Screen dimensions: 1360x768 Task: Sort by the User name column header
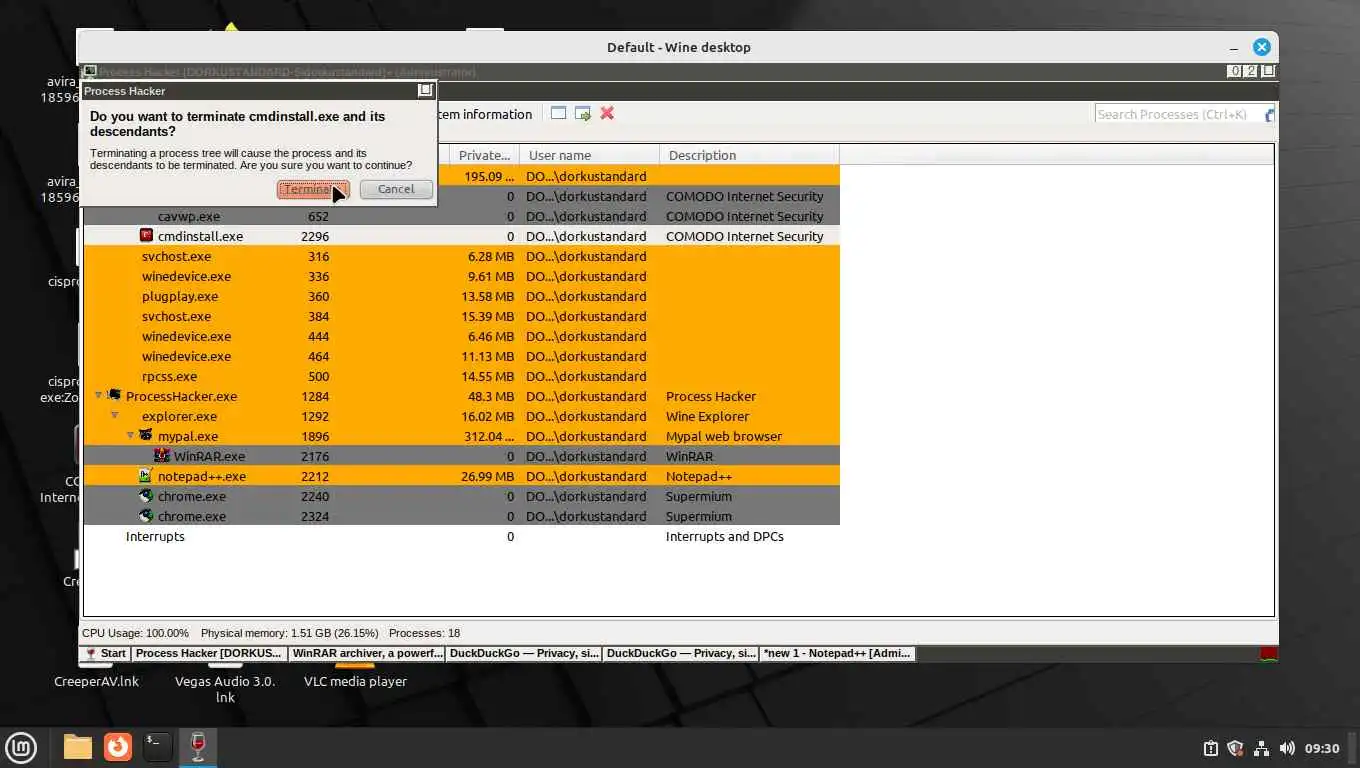click(x=589, y=155)
